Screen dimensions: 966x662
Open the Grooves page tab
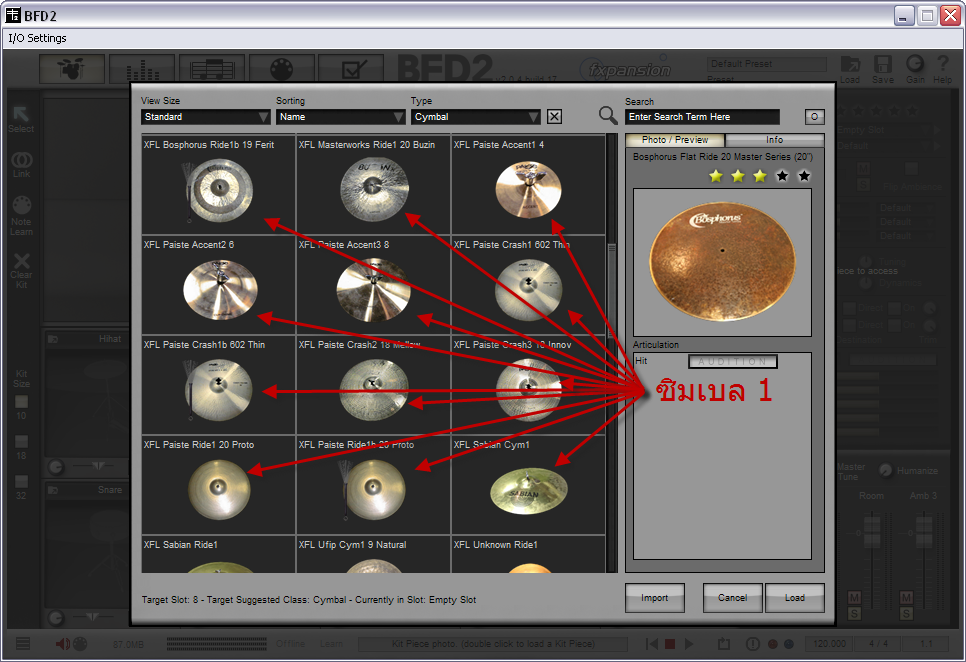213,68
